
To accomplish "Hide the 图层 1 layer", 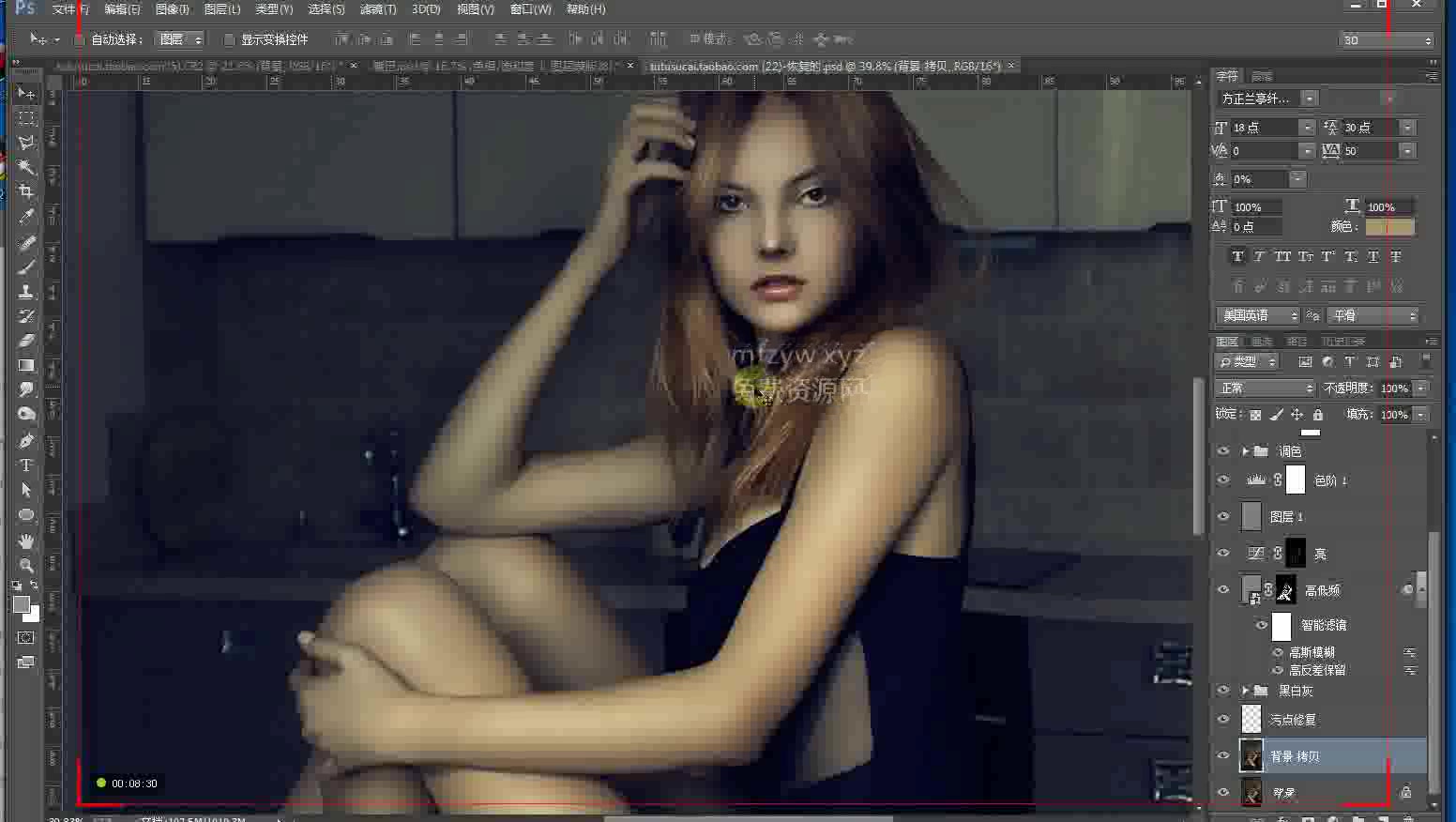I will (1223, 516).
